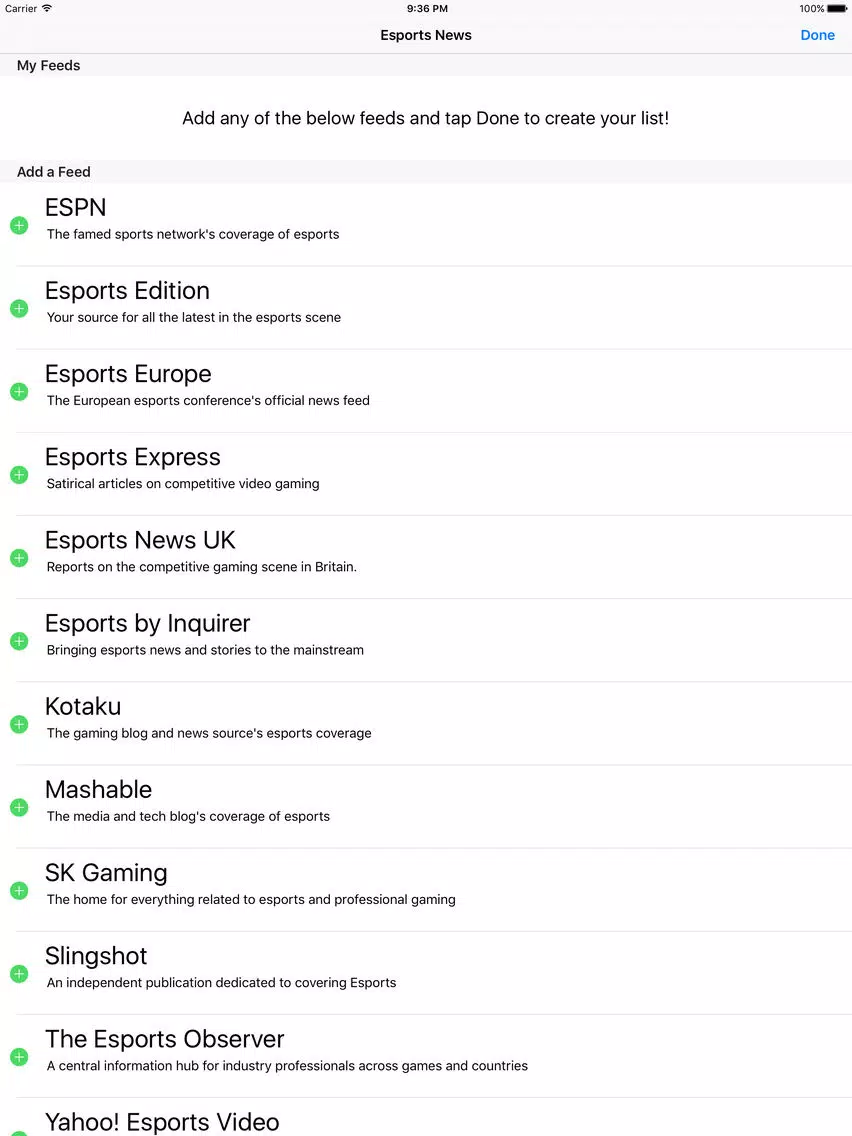This screenshot has width=852, height=1136.
Task: Tap 'The media and tech blog's coverage' description
Action: click(x=188, y=816)
